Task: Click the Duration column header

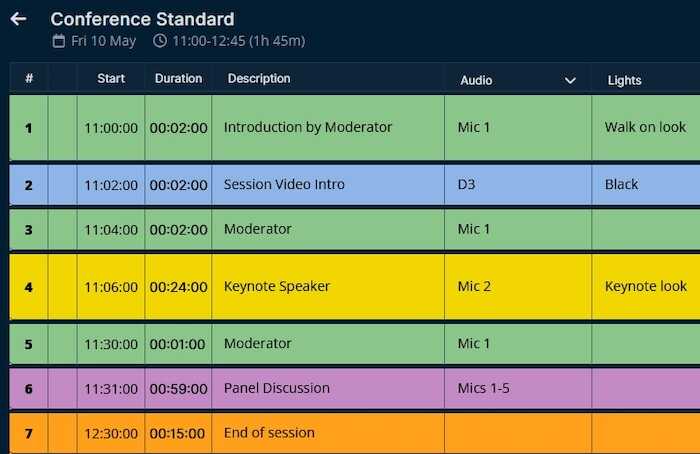Action: [x=178, y=79]
